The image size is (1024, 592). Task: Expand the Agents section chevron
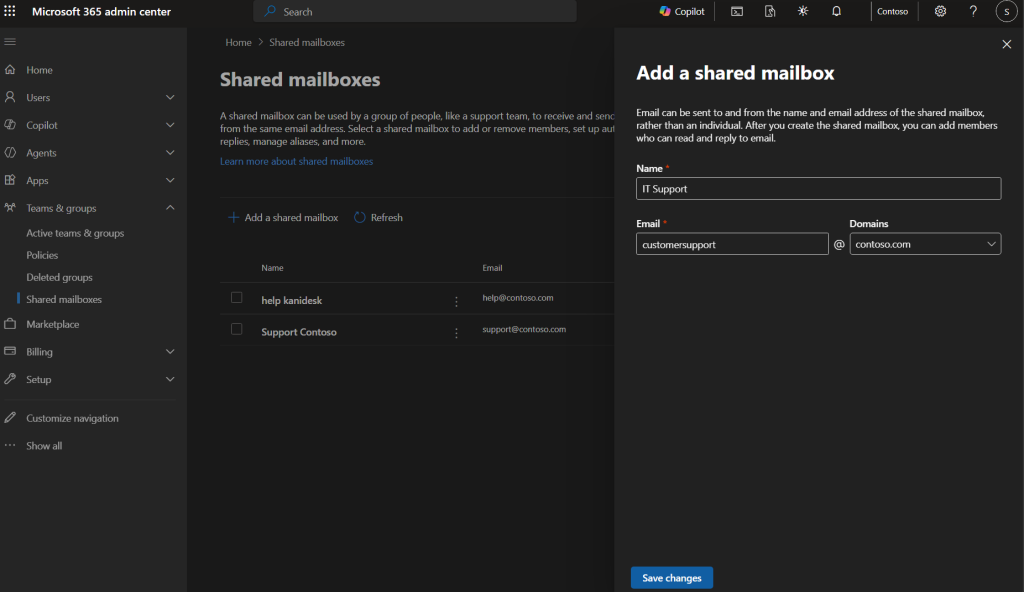point(170,152)
